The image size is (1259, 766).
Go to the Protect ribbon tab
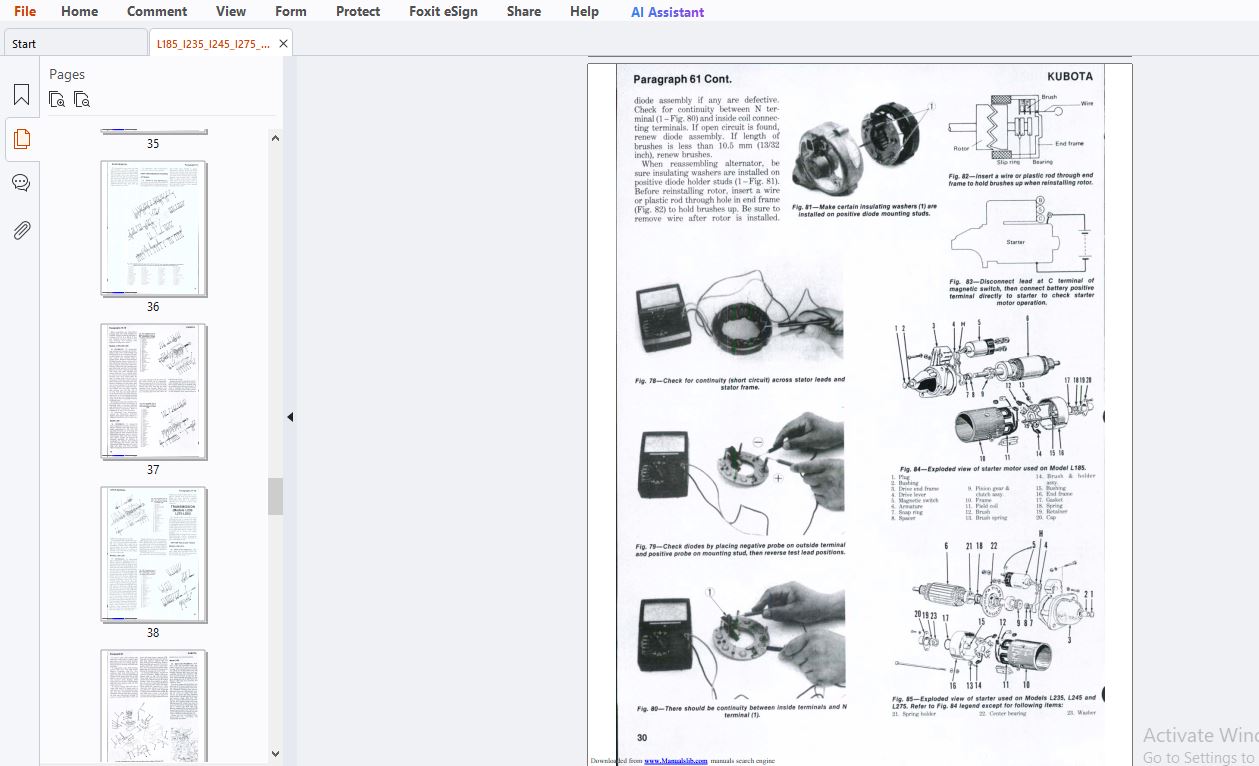(358, 11)
